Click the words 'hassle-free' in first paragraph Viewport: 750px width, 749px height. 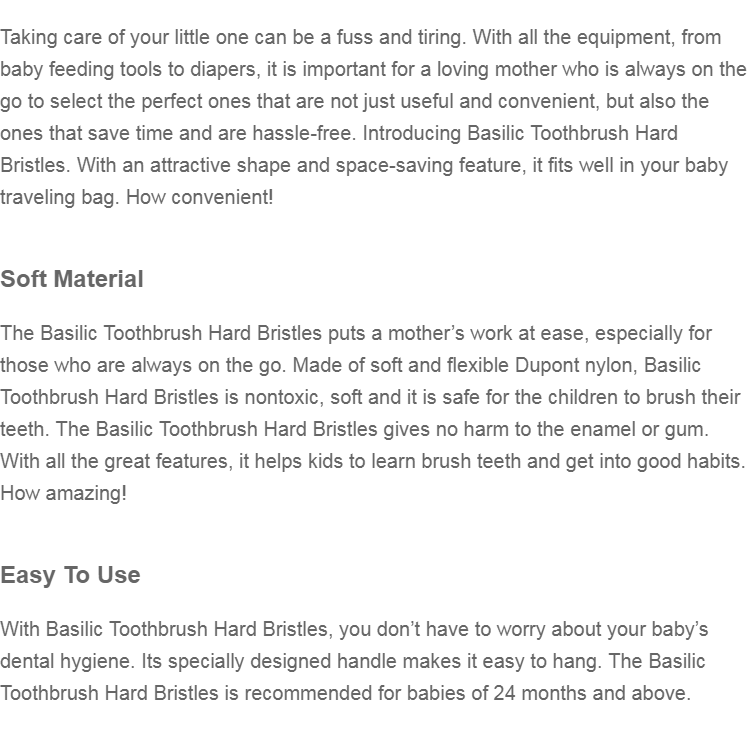pos(302,133)
